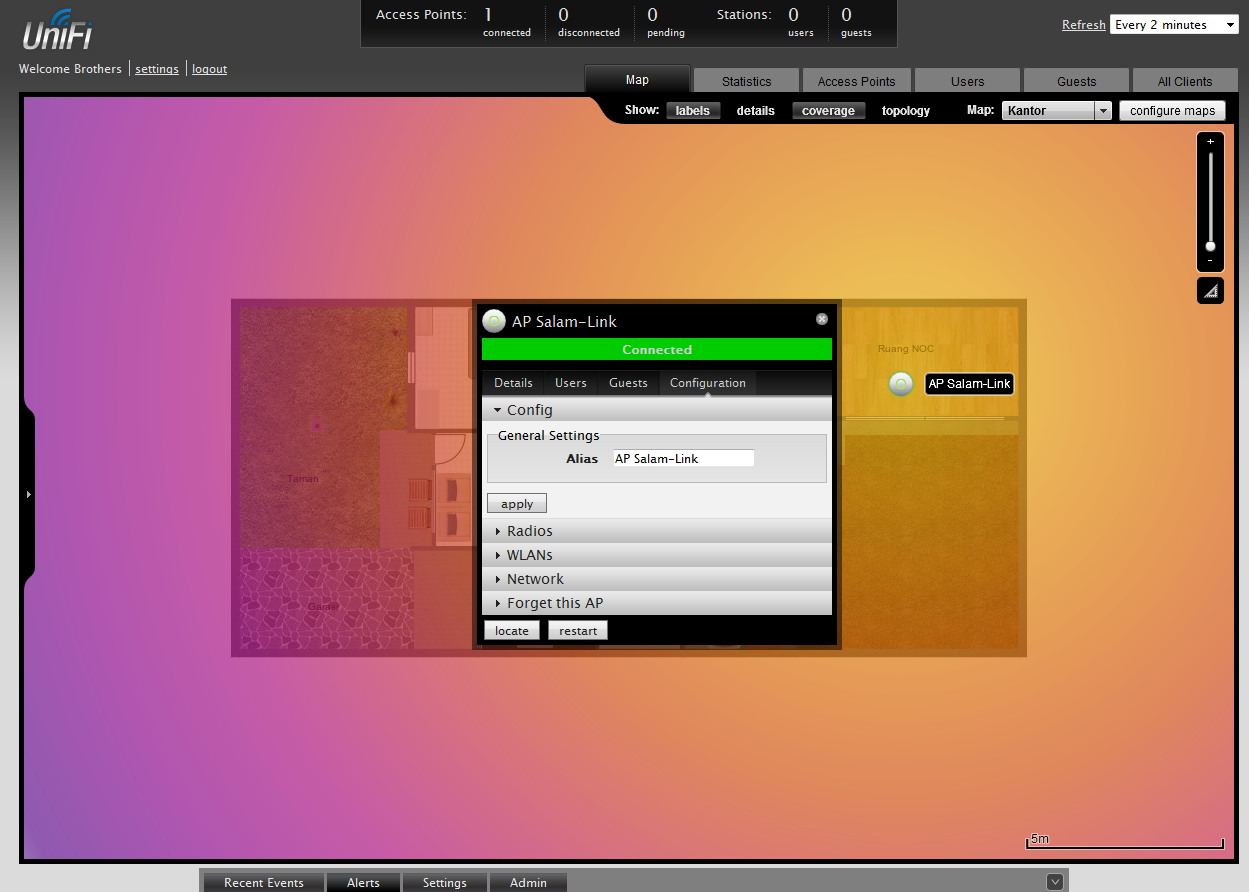Click the Connected status bar
This screenshot has height=892, width=1249.
tap(657, 349)
